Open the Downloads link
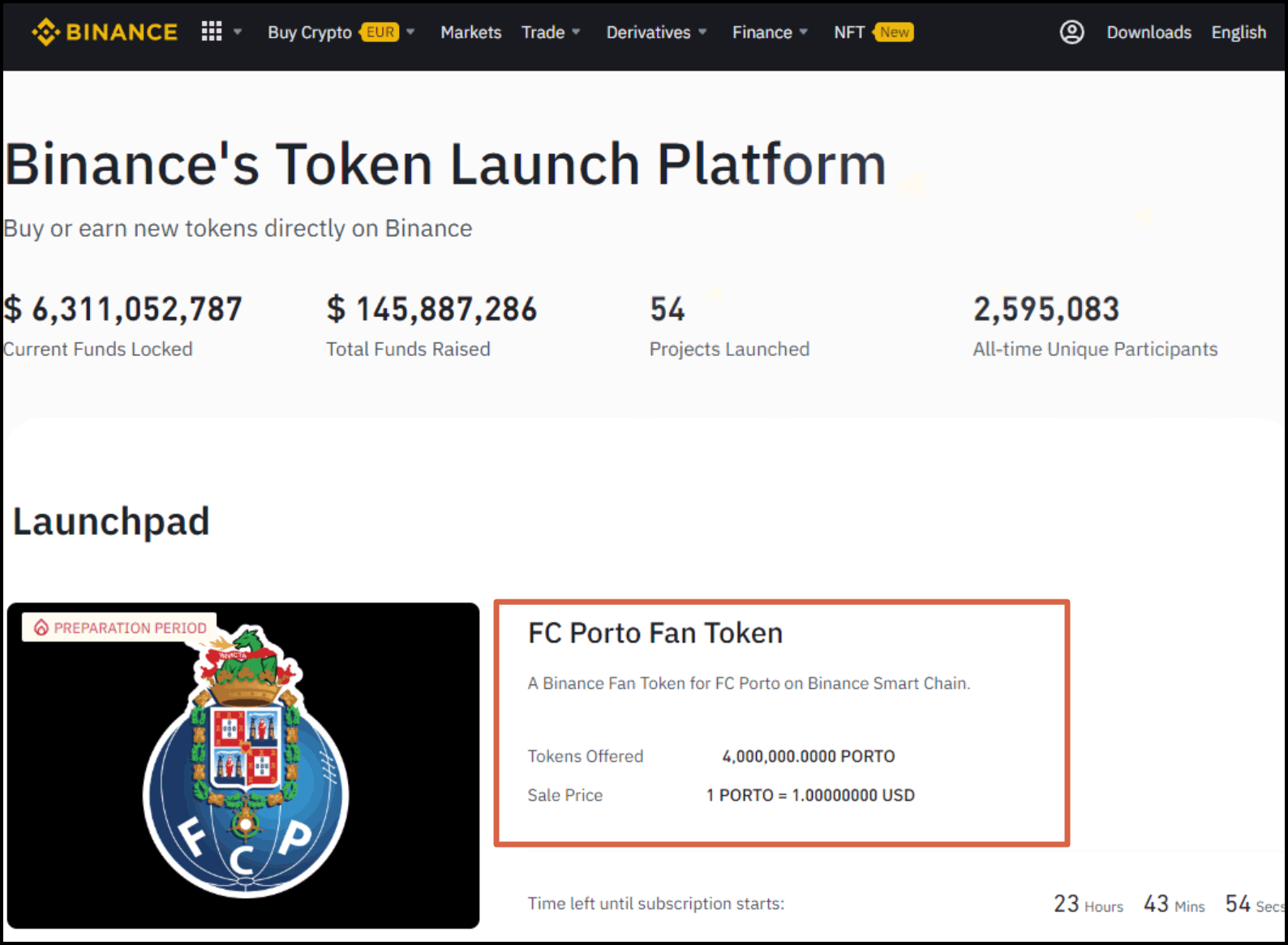This screenshot has height=945, width=1288. pos(1148,32)
